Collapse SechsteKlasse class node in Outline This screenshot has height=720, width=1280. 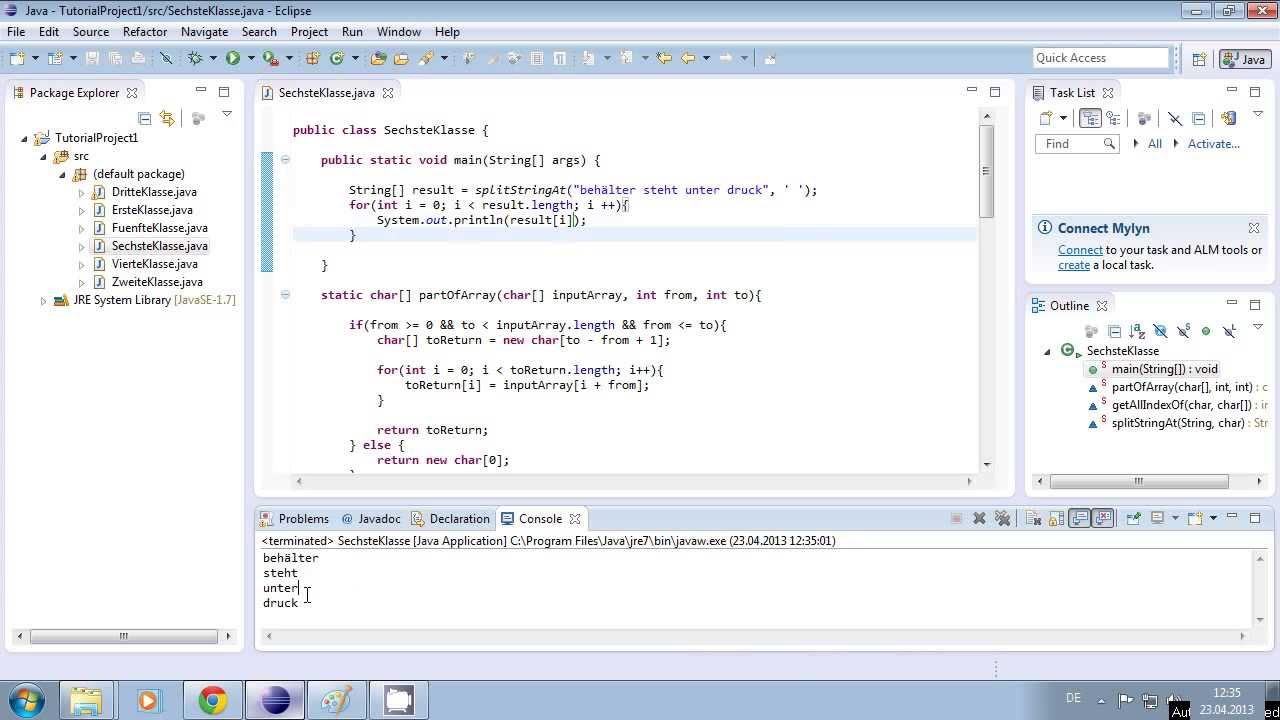(x=1047, y=351)
